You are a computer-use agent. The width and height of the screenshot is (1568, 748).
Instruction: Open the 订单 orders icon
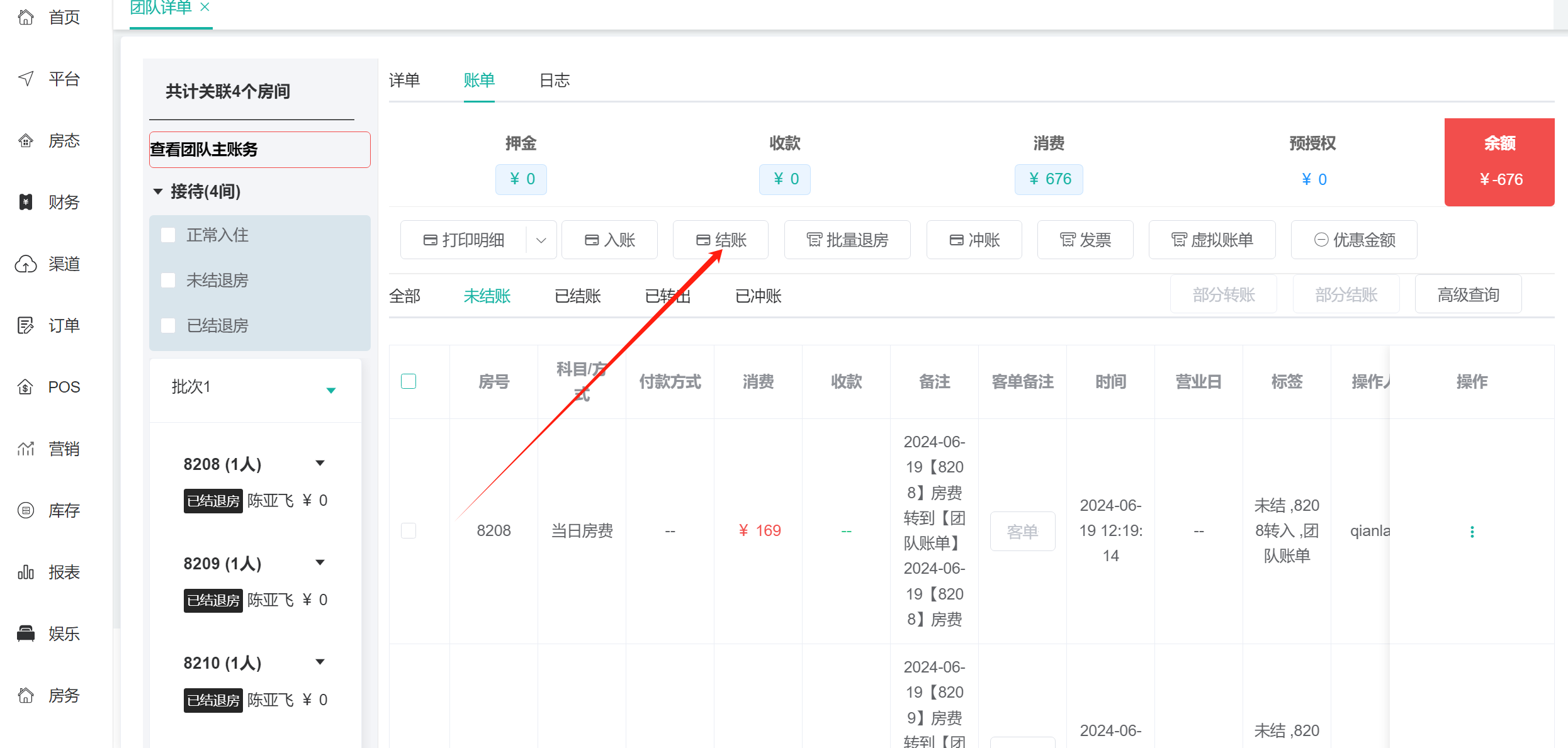pyautogui.click(x=26, y=325)
